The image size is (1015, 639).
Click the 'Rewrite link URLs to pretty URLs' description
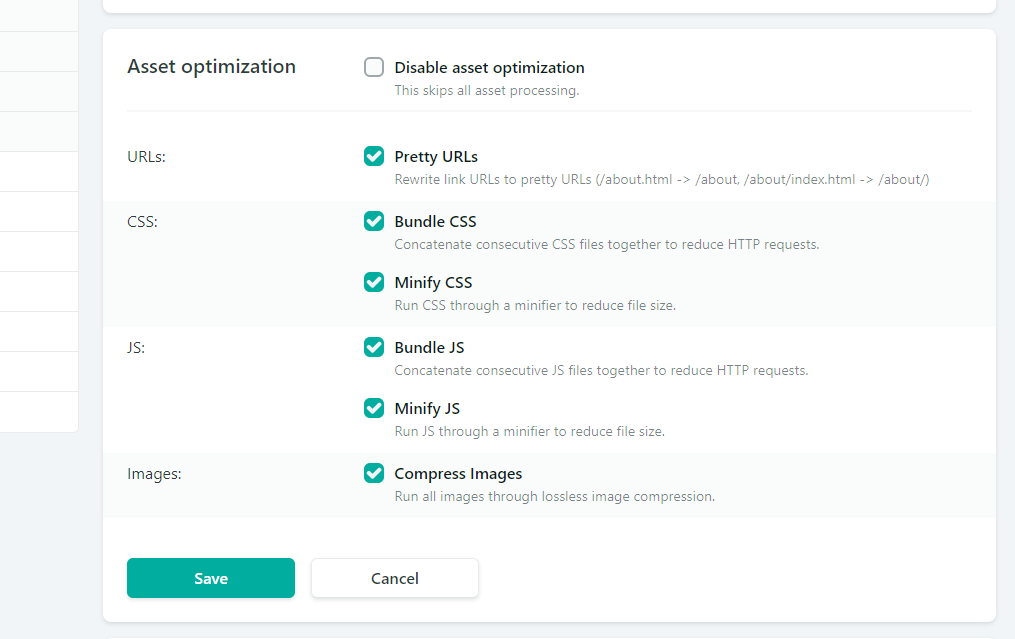coord(662,179)
